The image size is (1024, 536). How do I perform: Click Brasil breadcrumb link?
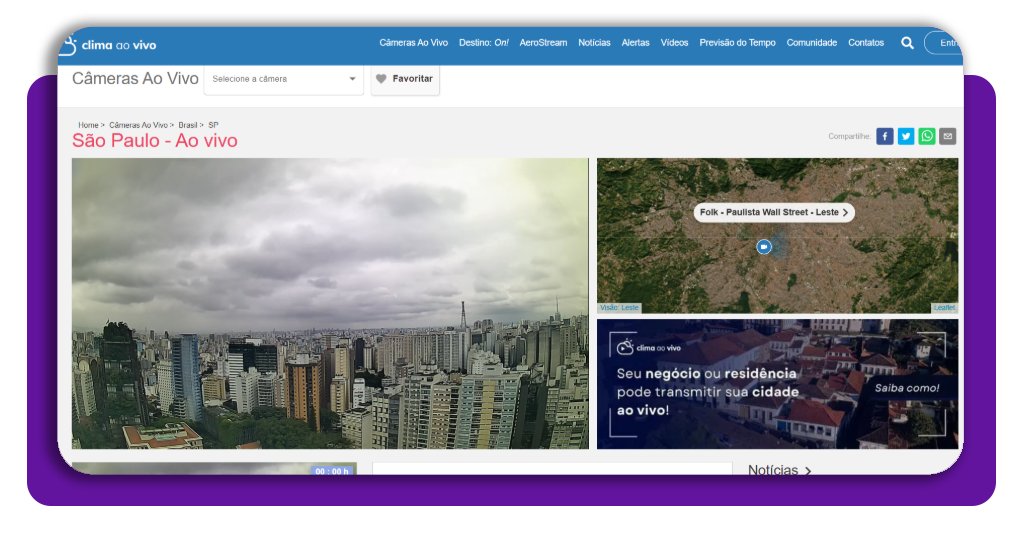(x=187, y=125)
